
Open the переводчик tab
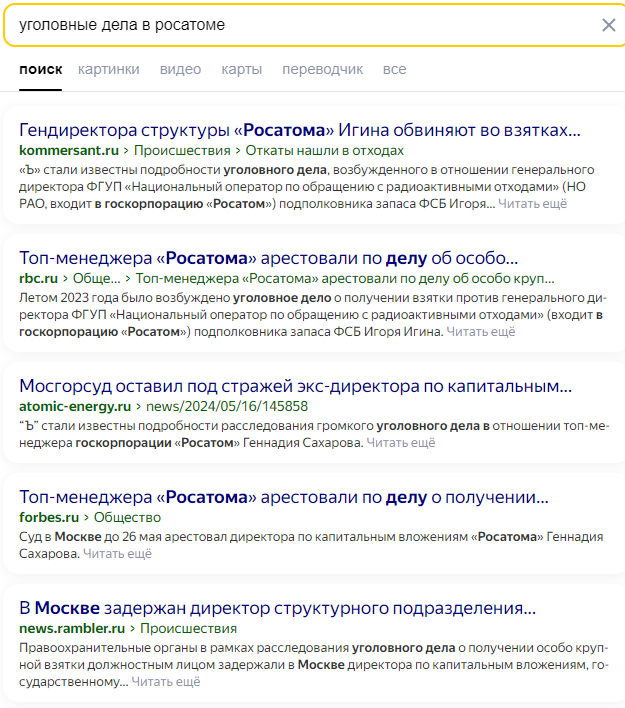click(x=322, y=69)
